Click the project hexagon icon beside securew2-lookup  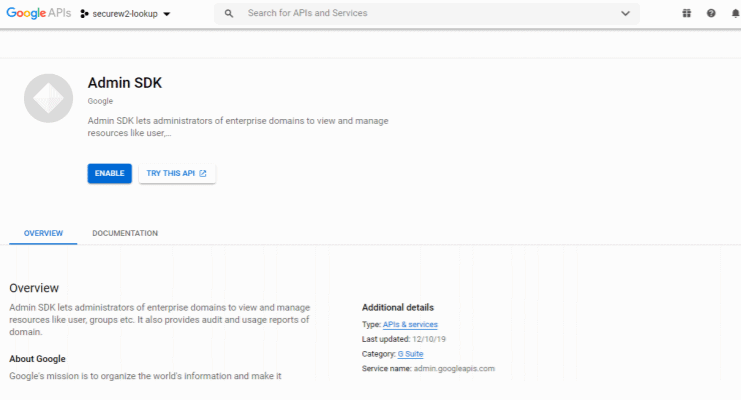coord(84,14)
